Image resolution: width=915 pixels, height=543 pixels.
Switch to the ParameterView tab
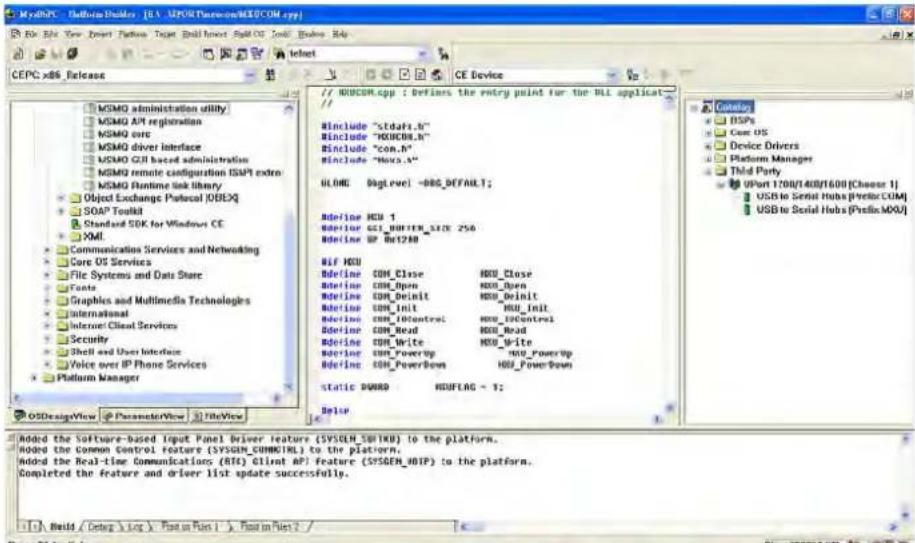[144, 416]
